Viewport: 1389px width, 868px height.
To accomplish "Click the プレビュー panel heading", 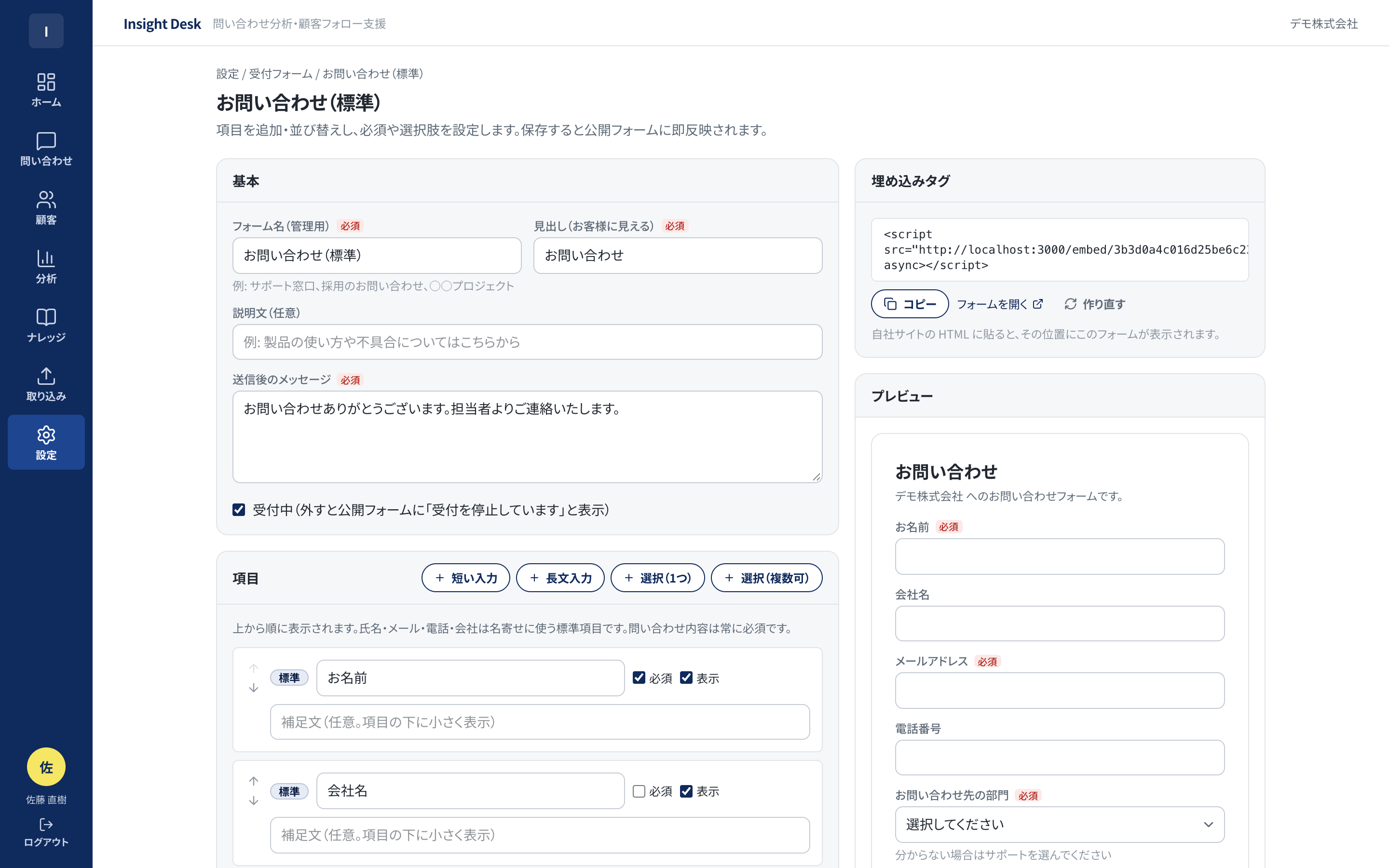I will pyautogui.click(x=902, y=396).
